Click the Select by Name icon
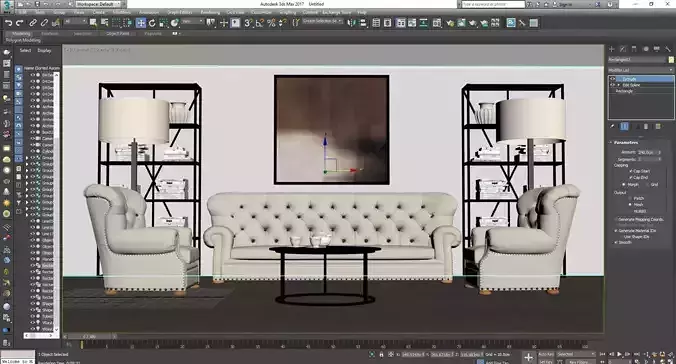This screenshot has height=364, width=676. 104,23
